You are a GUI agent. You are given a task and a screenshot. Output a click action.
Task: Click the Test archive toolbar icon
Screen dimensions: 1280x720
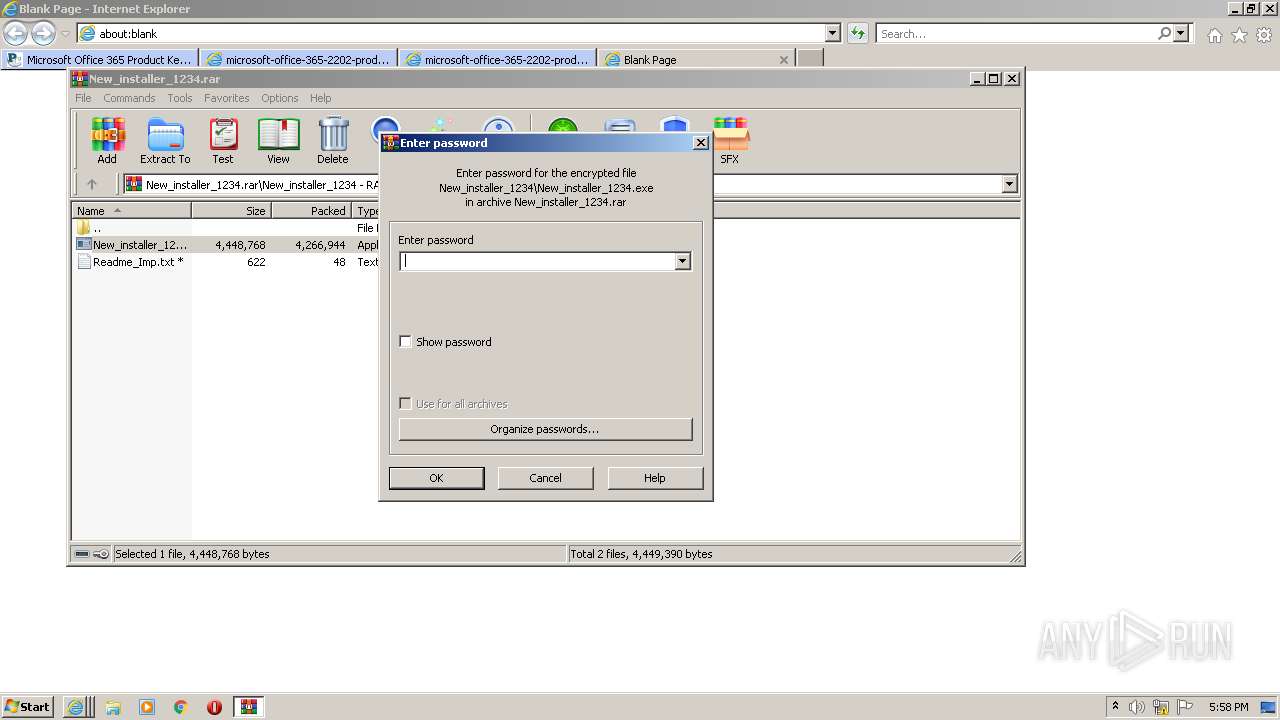tap(222, 141)
